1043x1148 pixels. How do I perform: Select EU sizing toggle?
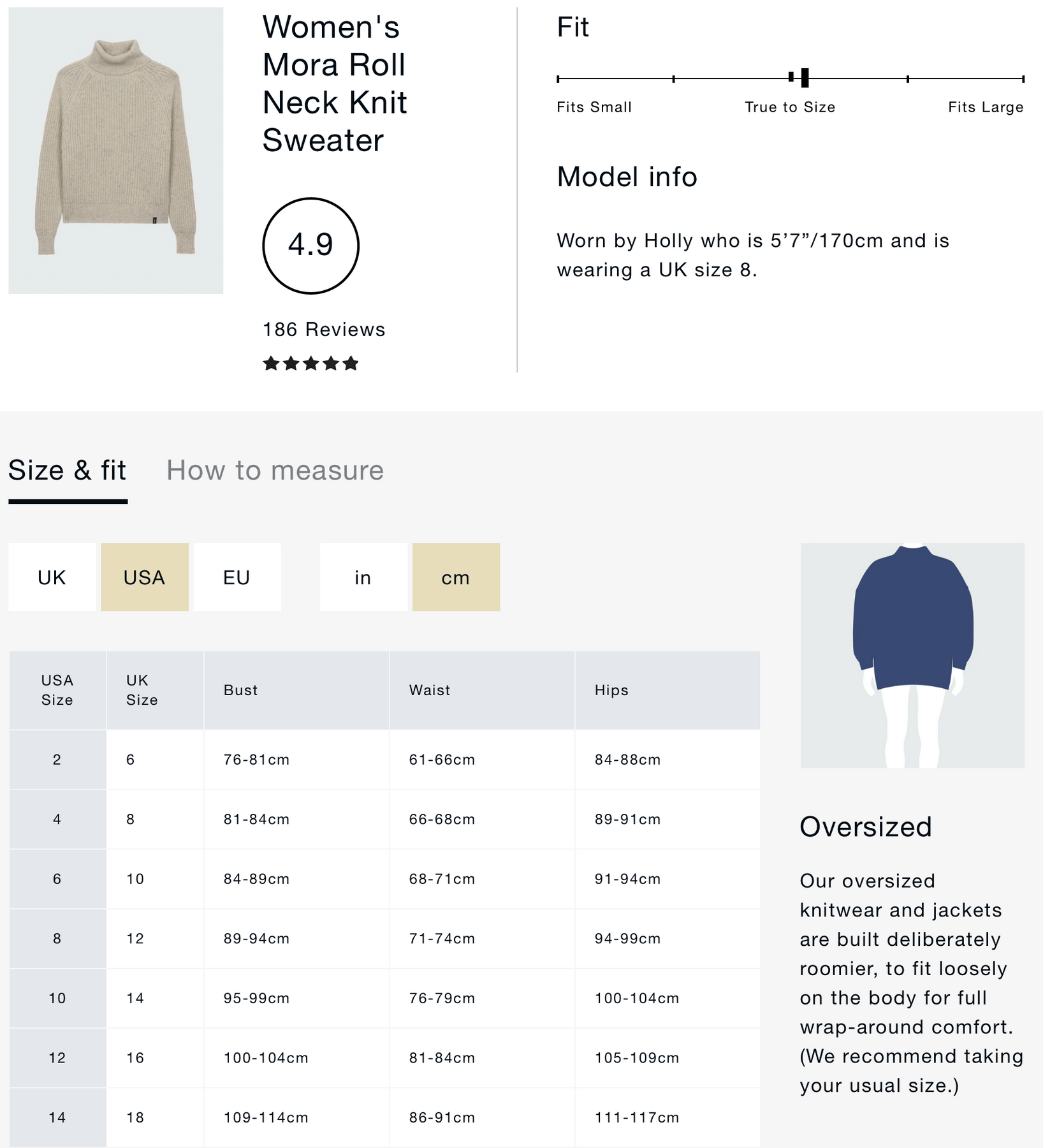click(x=237, y=577)
